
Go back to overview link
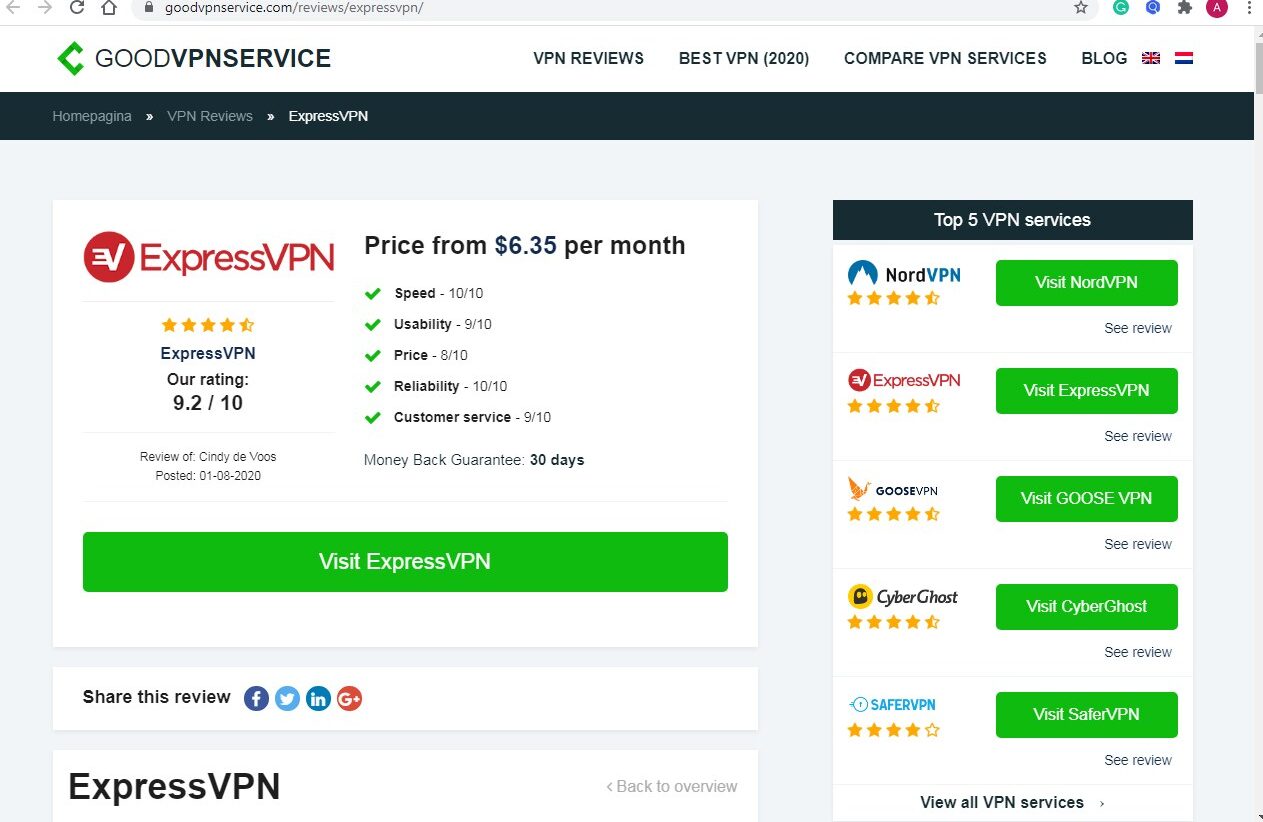click(x=672, y=787)
